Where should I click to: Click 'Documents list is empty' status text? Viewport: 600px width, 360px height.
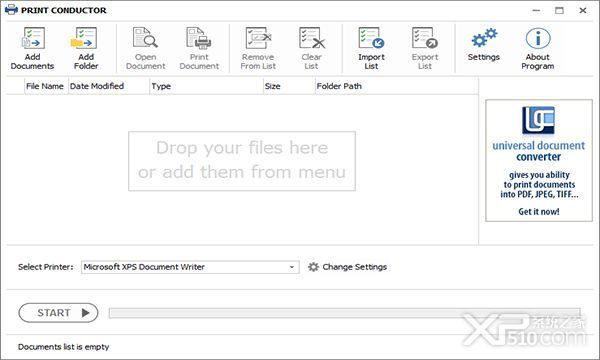pyautogui.click(x=64, y=347)
